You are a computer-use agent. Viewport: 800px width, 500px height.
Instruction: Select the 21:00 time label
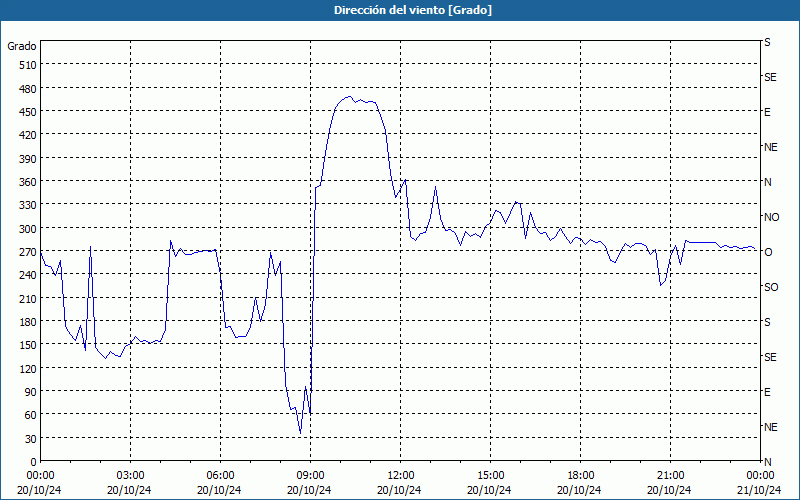(x=670, y=476)
